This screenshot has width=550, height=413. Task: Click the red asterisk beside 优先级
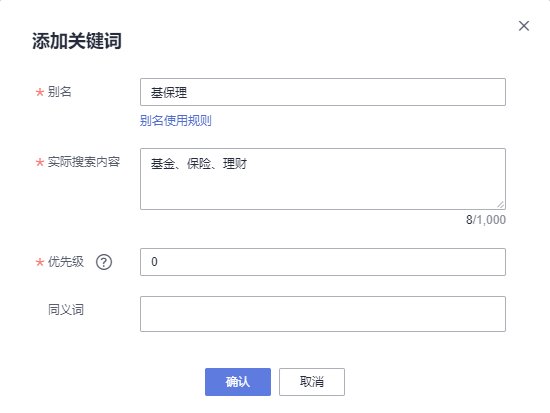(x=40, y=262)
